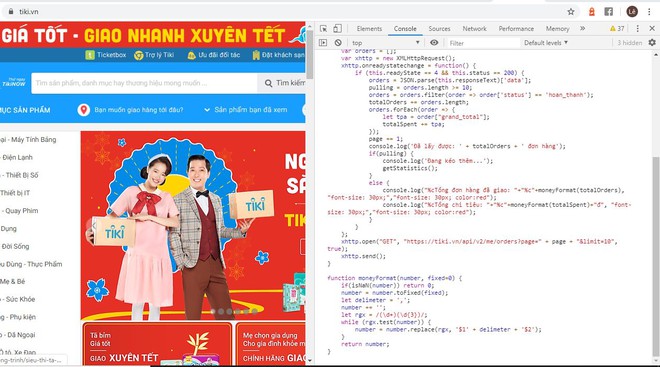Screen dimensions: 660x367
Task: Select the Mẹ & Bé category
Action: click(13, 281)
